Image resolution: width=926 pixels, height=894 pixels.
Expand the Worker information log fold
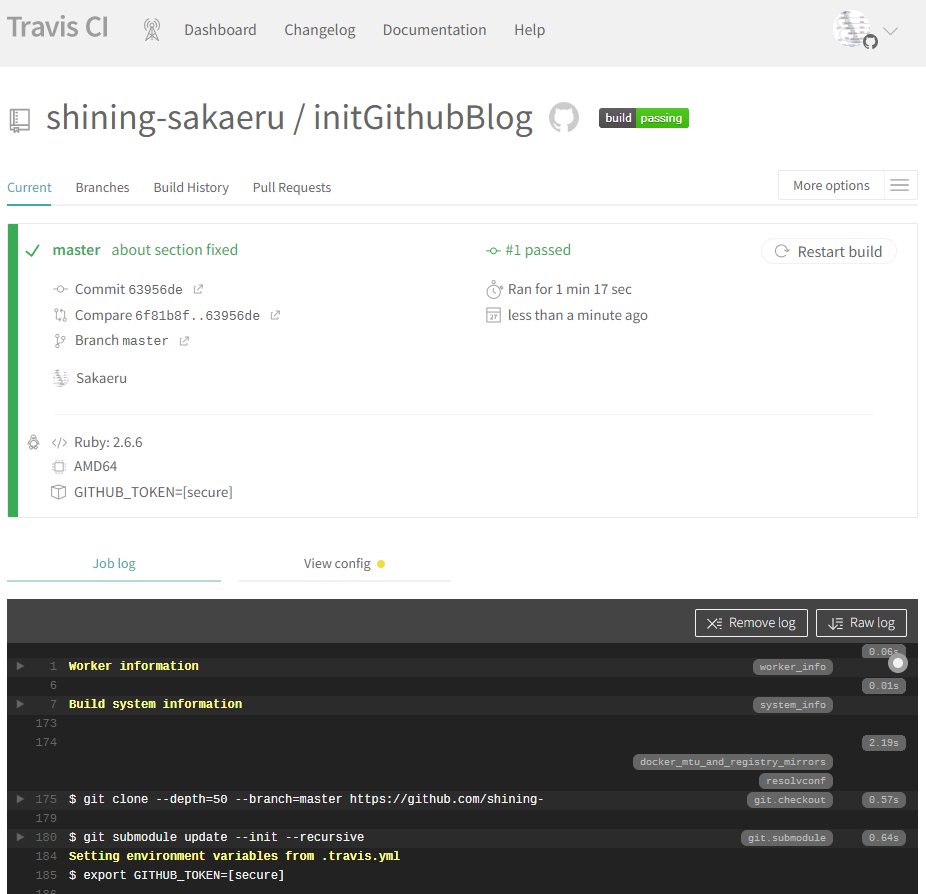click(x=20, y=666)
